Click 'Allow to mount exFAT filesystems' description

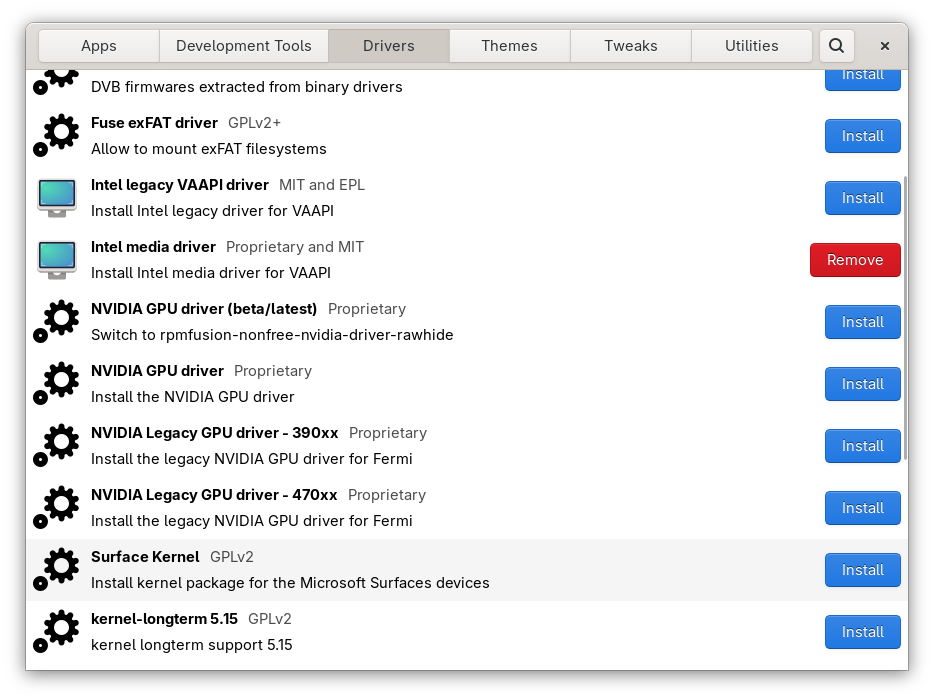coord(208,149)
